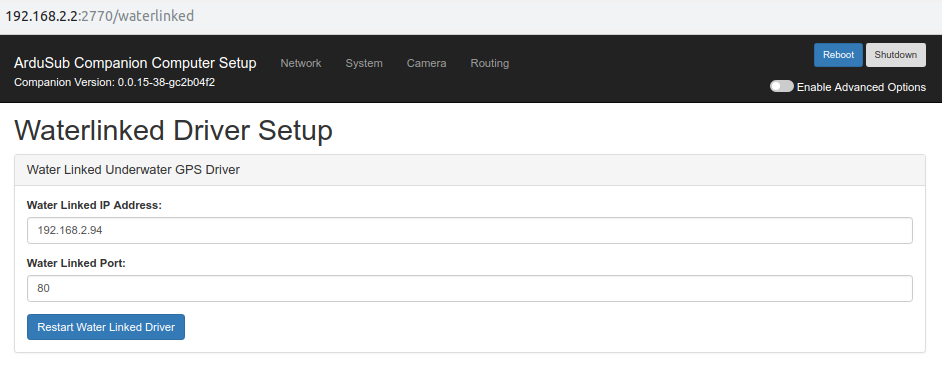Open the Camera menu item
The image size is (942, 367).
[x=426, y=63]
